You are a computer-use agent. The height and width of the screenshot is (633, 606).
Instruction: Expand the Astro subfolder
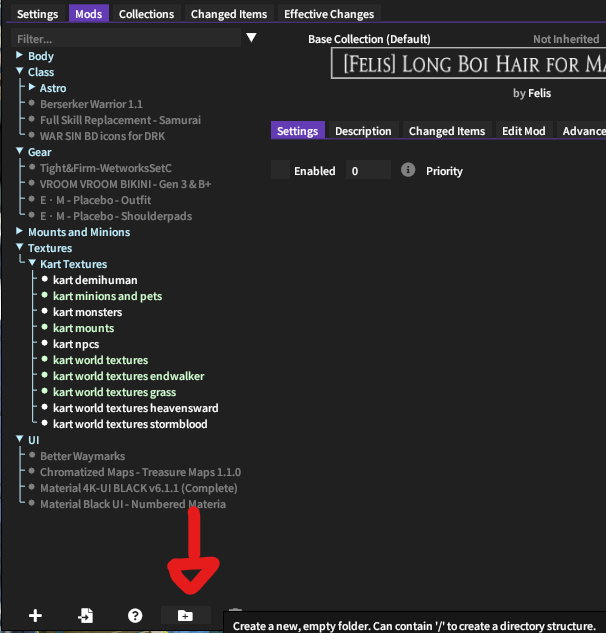[x=32, y=88]
